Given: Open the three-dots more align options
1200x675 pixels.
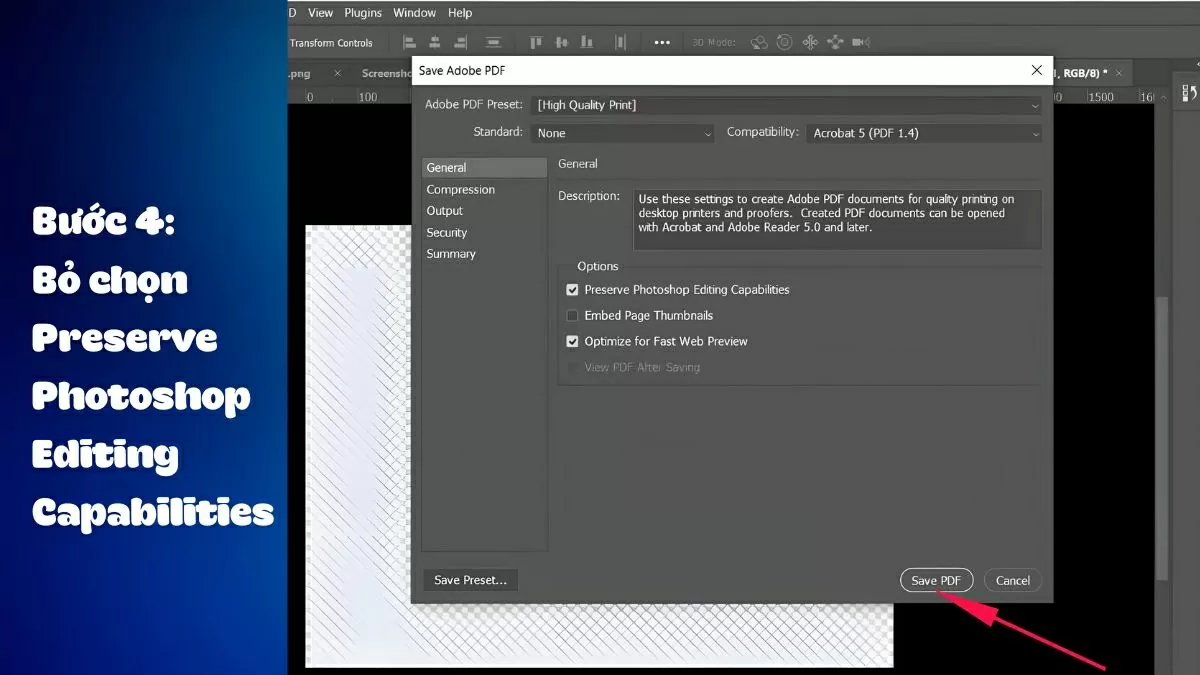Looking at the screenshot, I should tap(662, 42).
